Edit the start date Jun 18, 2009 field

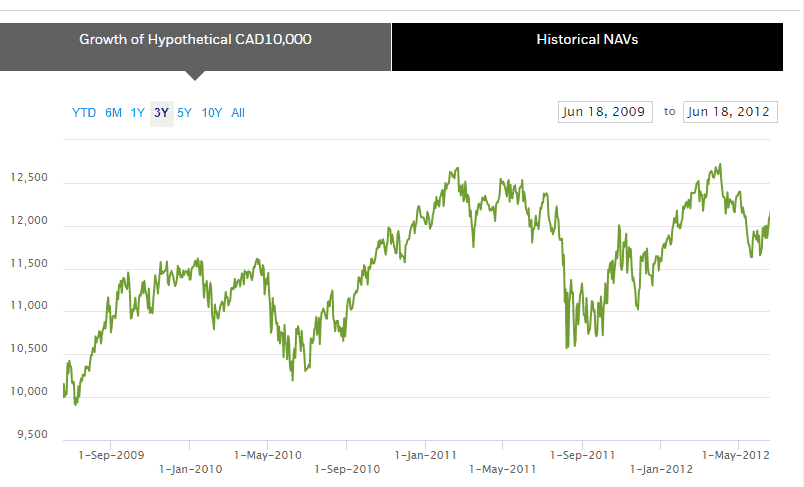click(x=605, y=111)
